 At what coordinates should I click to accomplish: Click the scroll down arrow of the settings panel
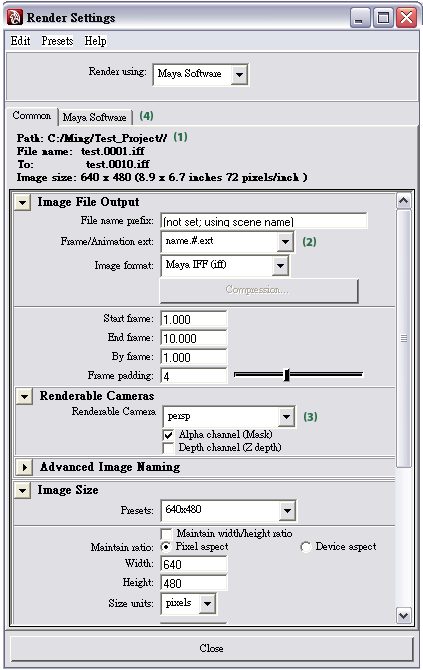coord(404,615)
